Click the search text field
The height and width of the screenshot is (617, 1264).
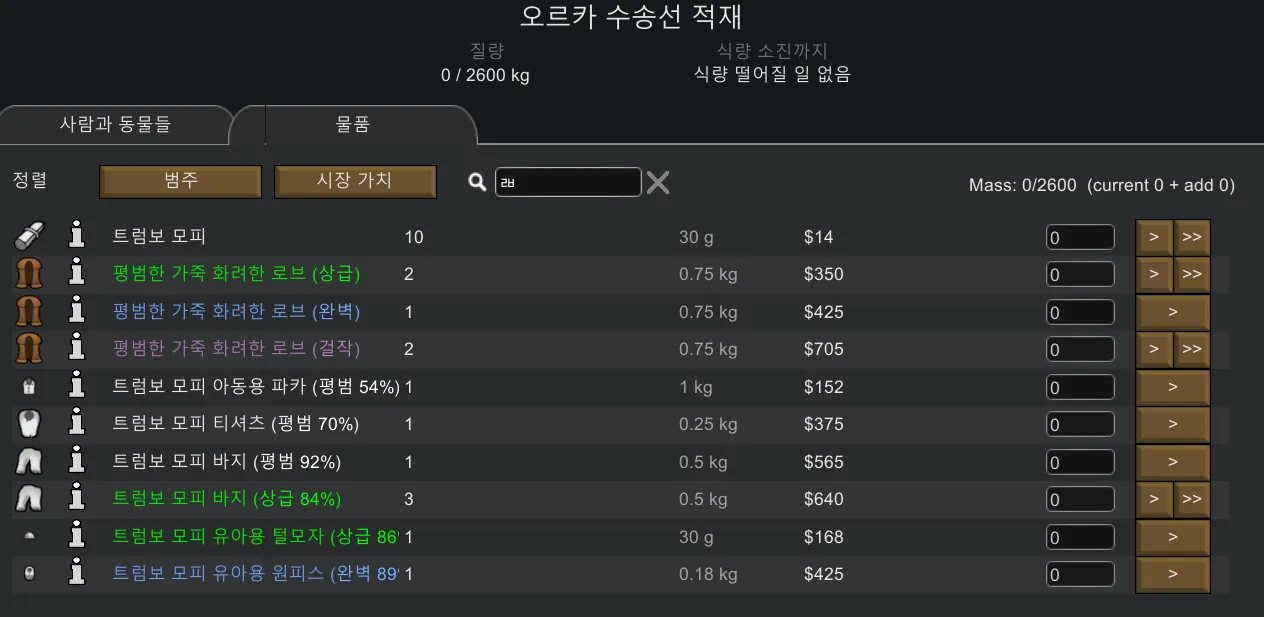(568, 182)
